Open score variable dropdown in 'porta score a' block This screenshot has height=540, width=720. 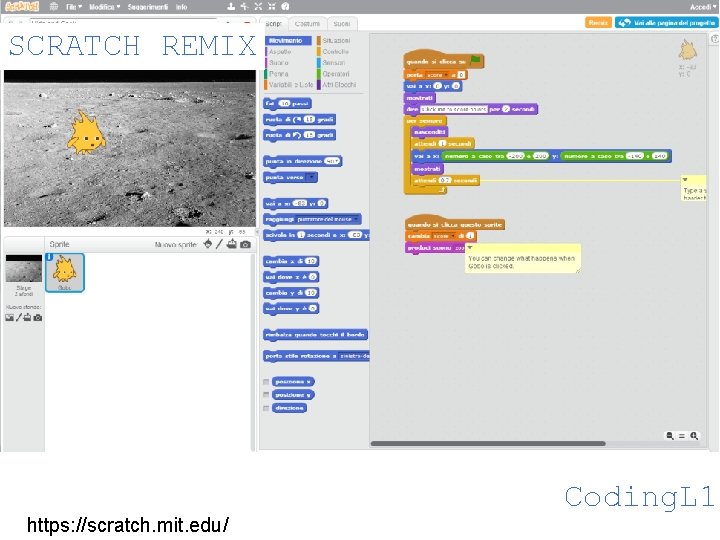pyautogui.click(x=437, y=75)
